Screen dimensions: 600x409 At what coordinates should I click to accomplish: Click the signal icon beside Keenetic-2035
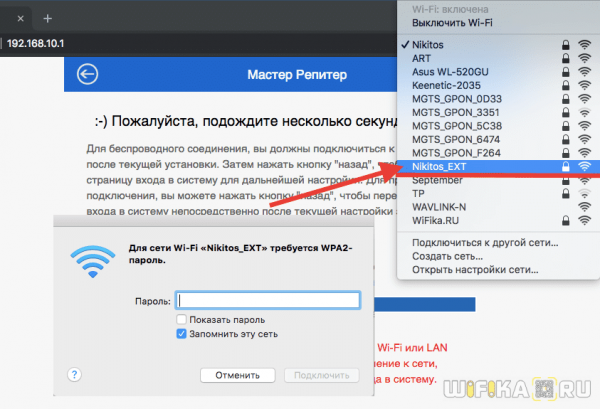point(584,85)
